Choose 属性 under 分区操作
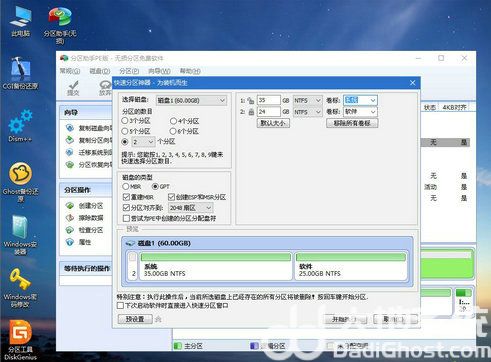 pyautogui.click(x=79, y=242)
